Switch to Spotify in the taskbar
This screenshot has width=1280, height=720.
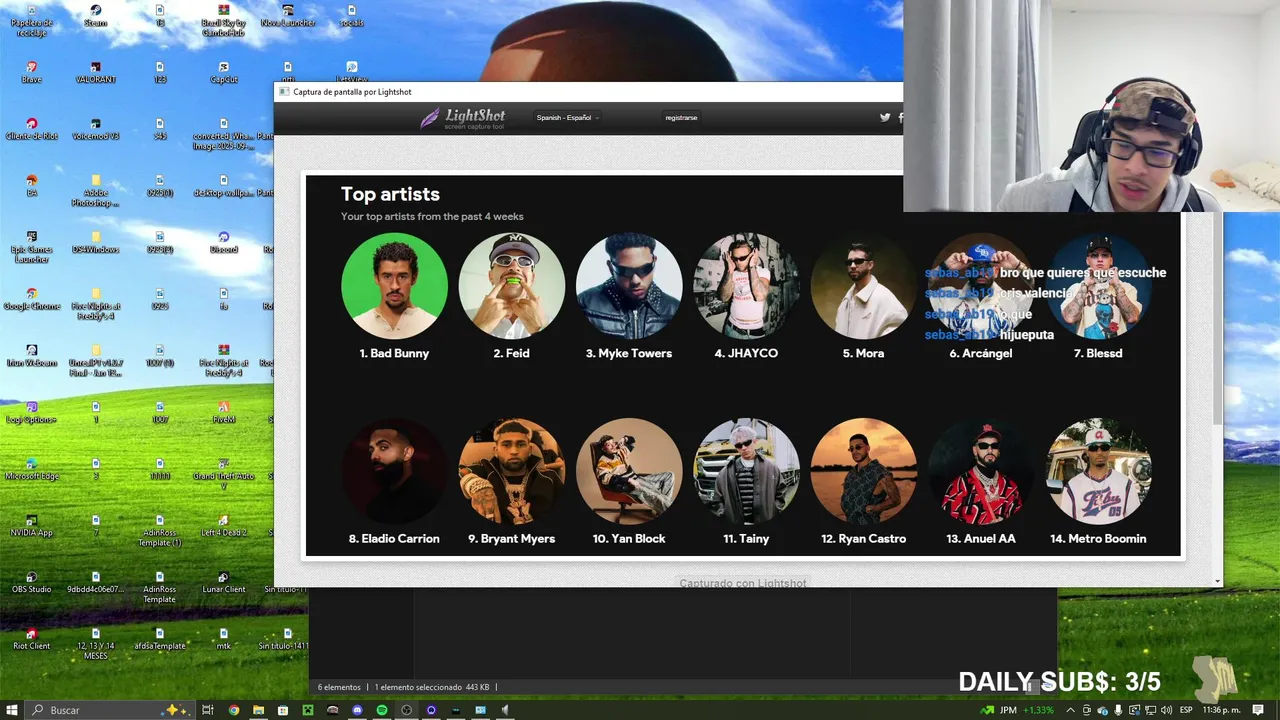[x=382, y=710]
